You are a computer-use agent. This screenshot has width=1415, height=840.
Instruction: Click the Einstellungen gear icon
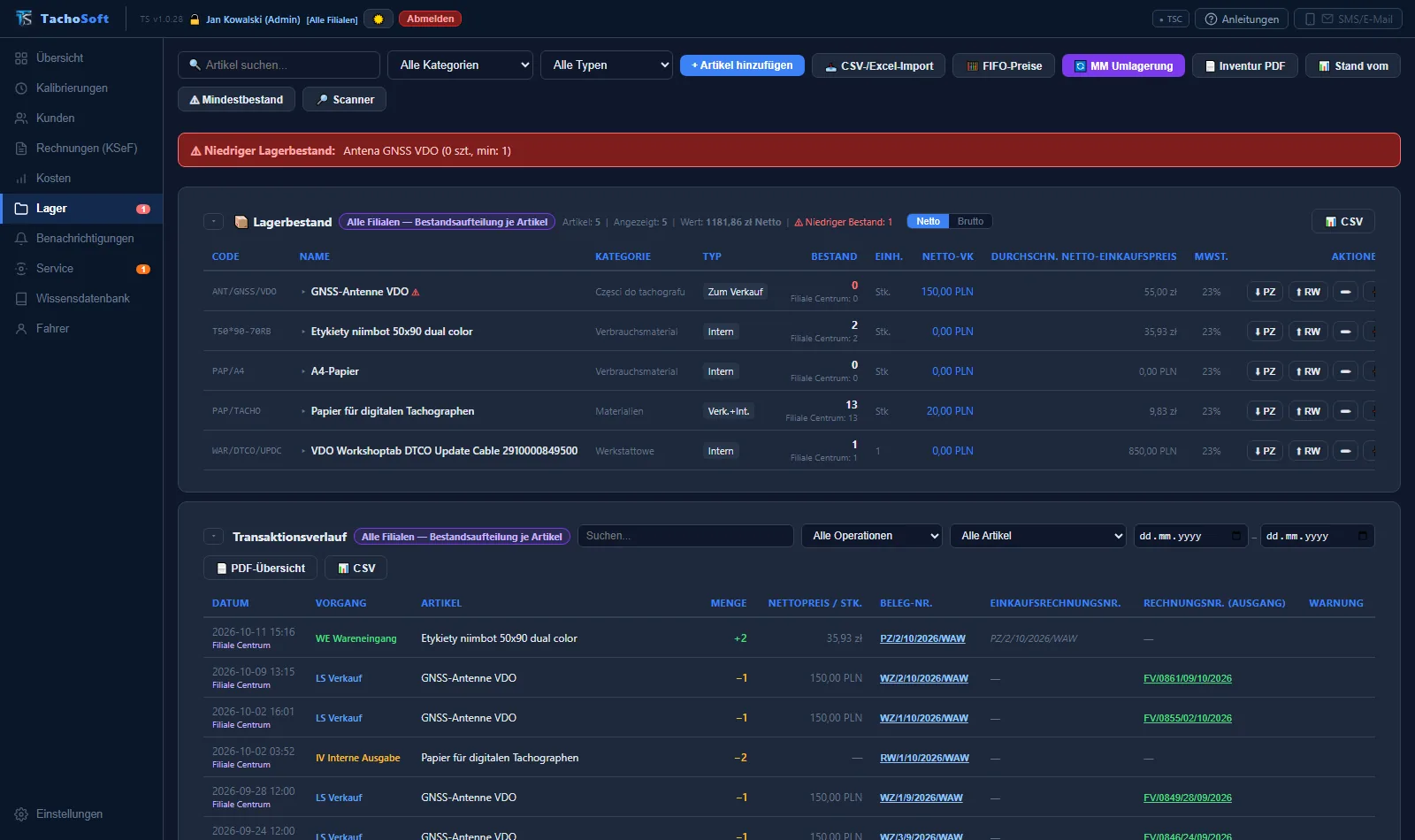pos(21,814)
